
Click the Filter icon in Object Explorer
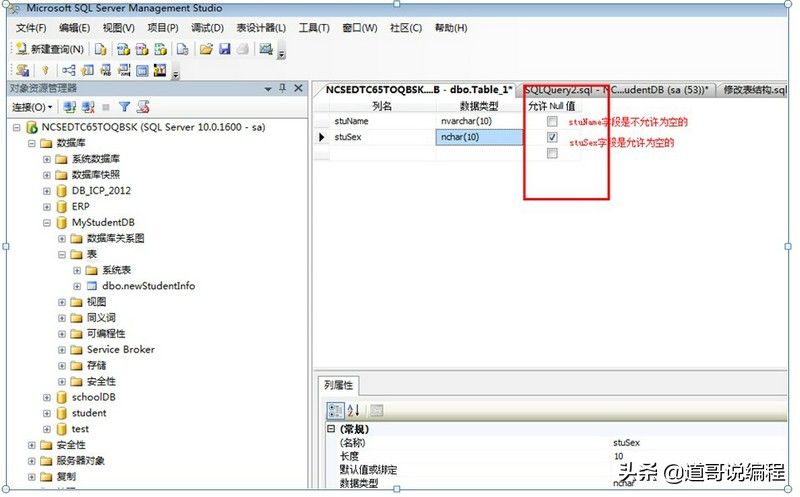[124, 106]
